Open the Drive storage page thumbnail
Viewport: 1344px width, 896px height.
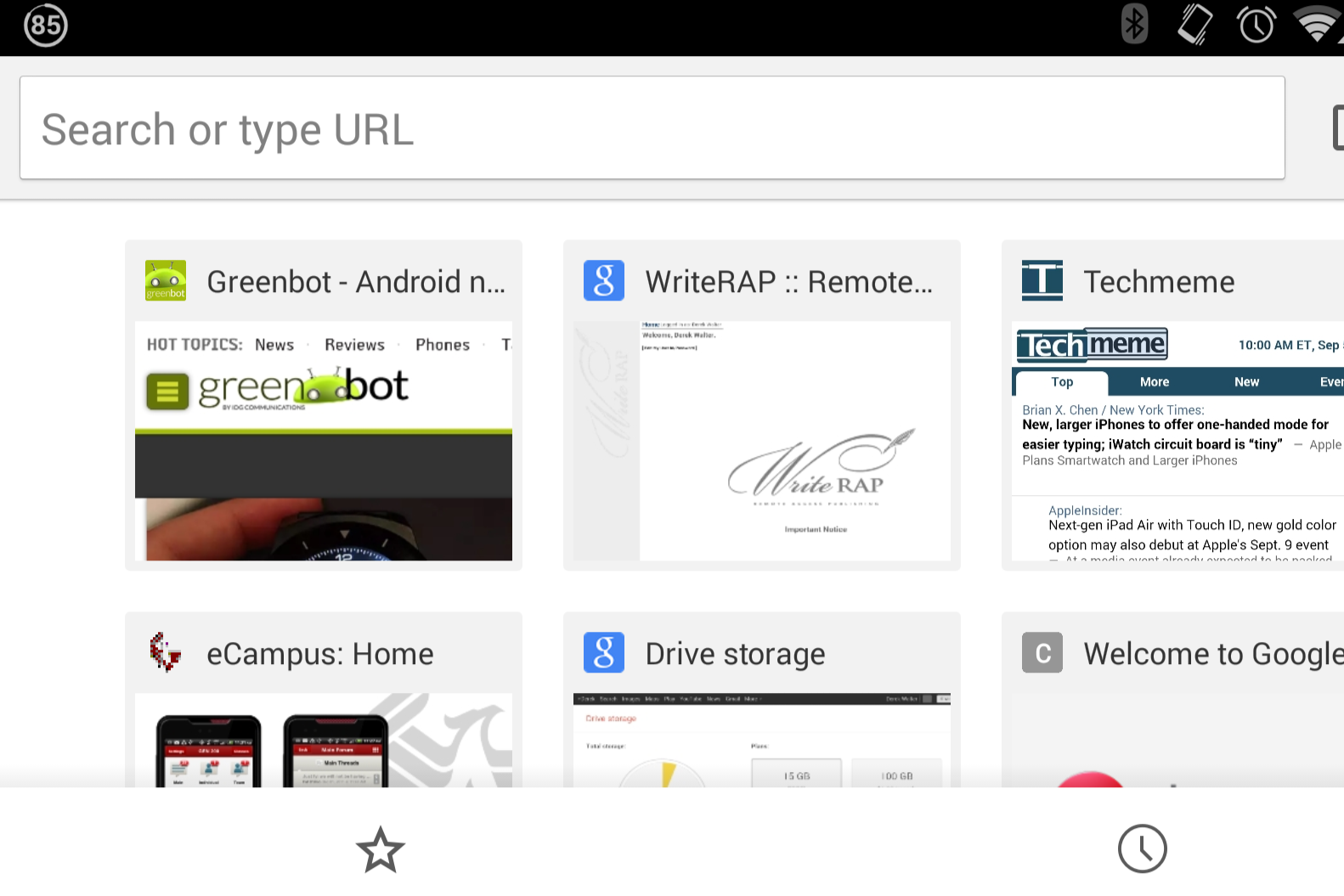pyautogui.click(x=762, y=741)
